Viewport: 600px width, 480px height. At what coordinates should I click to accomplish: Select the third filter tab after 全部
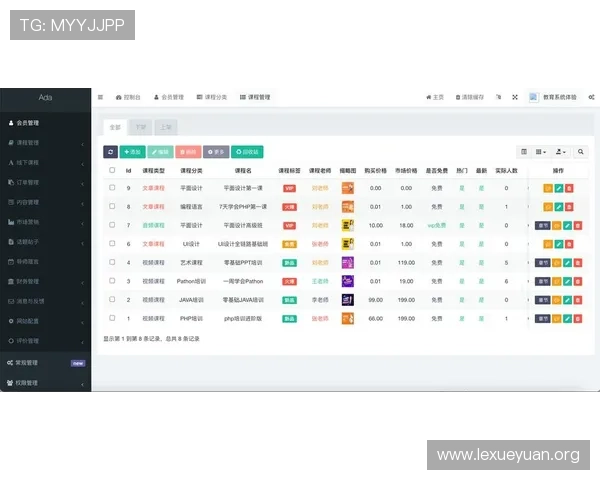pyautogui.click(x=166, y=127)
